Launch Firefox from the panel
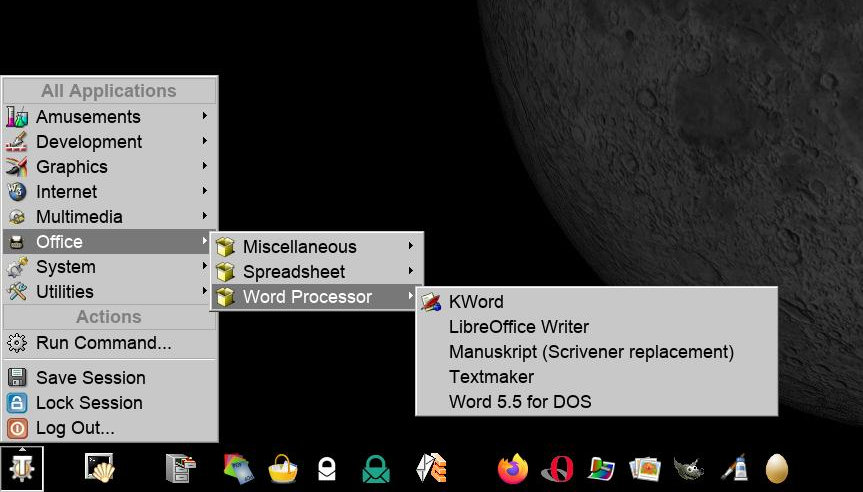This screenshot has width=863, height=492. pyautogui.click(x=513, y=469)
